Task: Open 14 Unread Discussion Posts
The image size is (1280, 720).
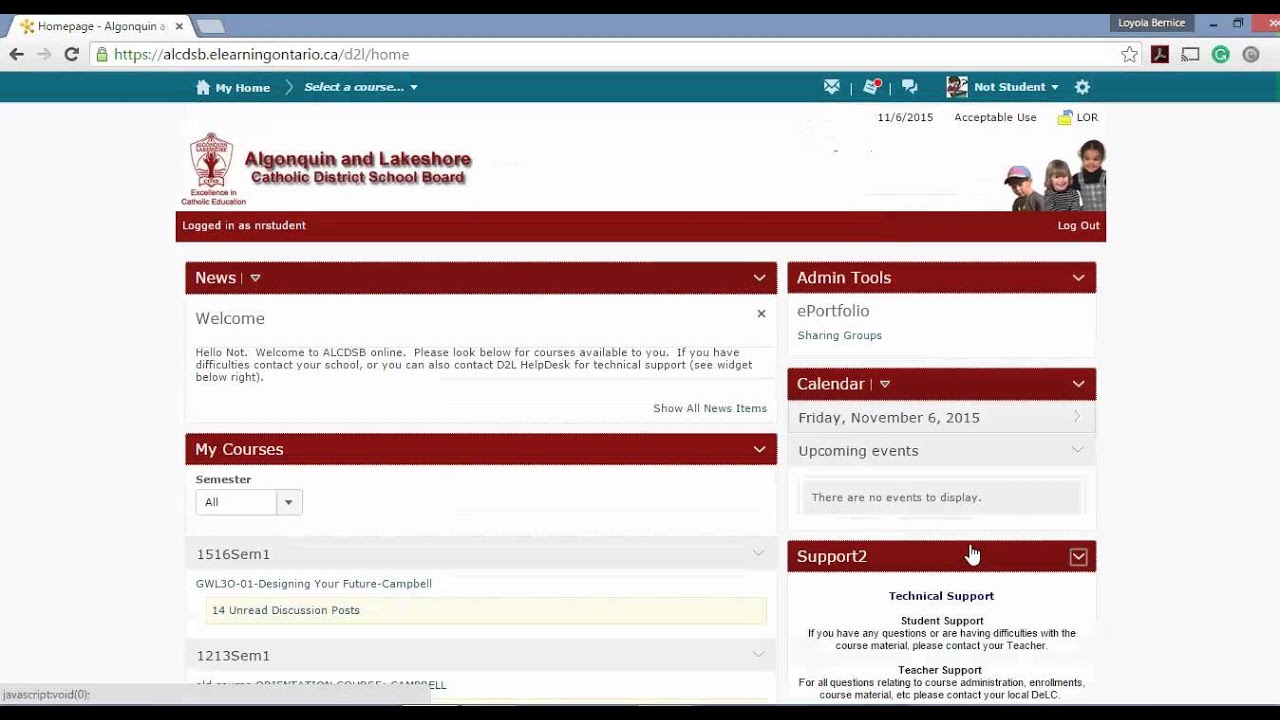Action: point(286,610)
